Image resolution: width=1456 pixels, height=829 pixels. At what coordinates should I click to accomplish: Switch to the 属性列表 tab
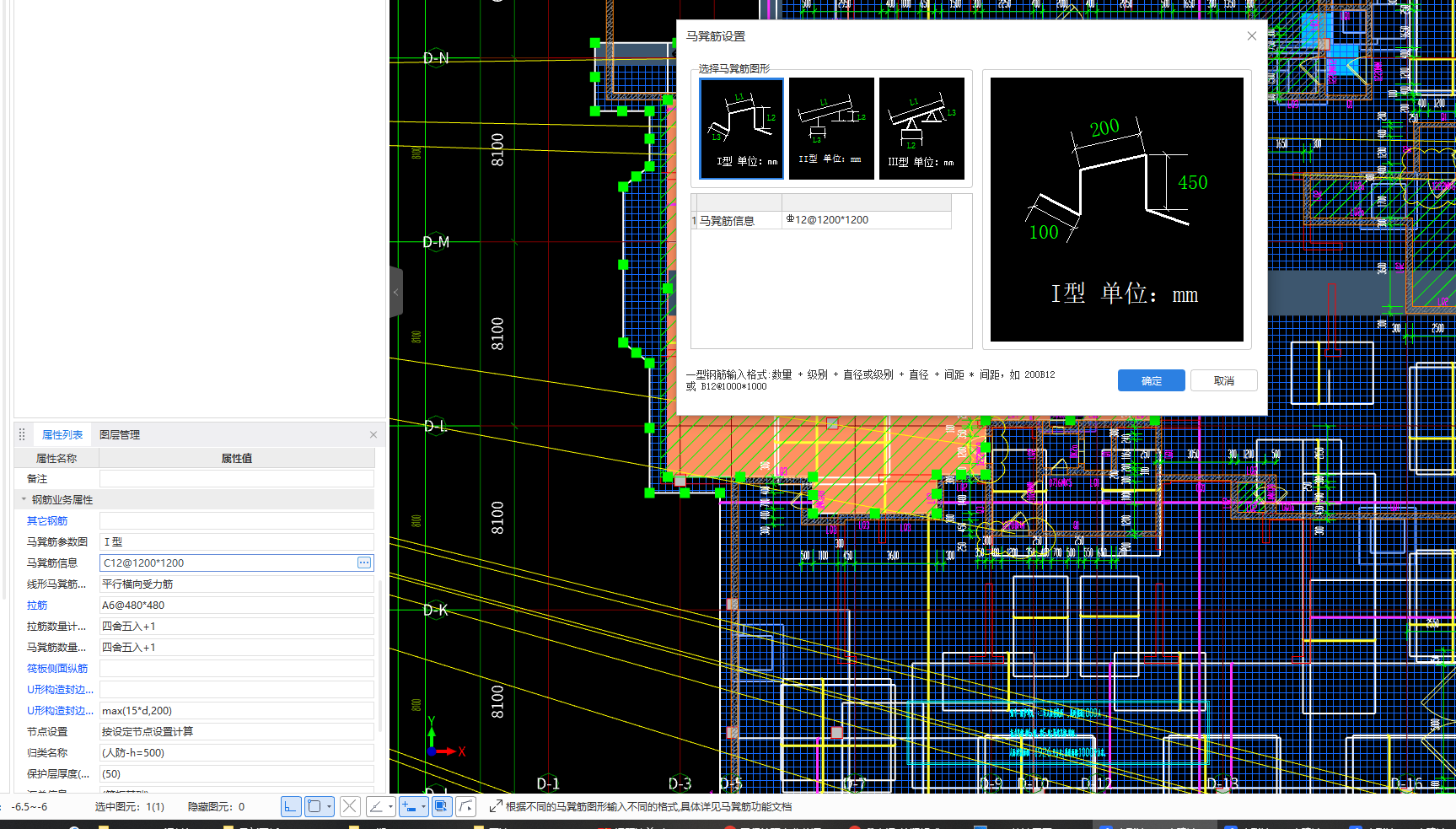point(62,434)
